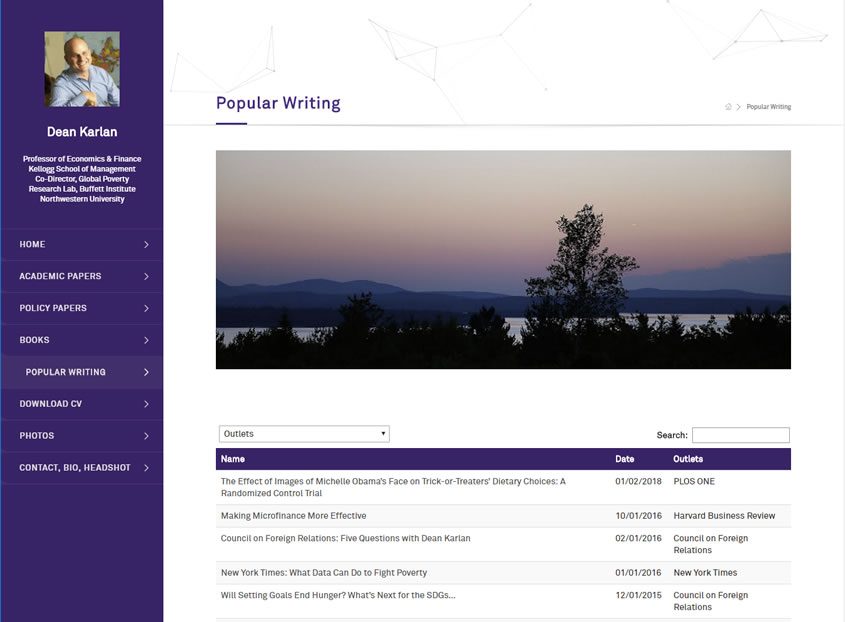Select the Download CV menu item
Image resolution: width=845 pixels, height=622 pixels.
coord(51,404)
